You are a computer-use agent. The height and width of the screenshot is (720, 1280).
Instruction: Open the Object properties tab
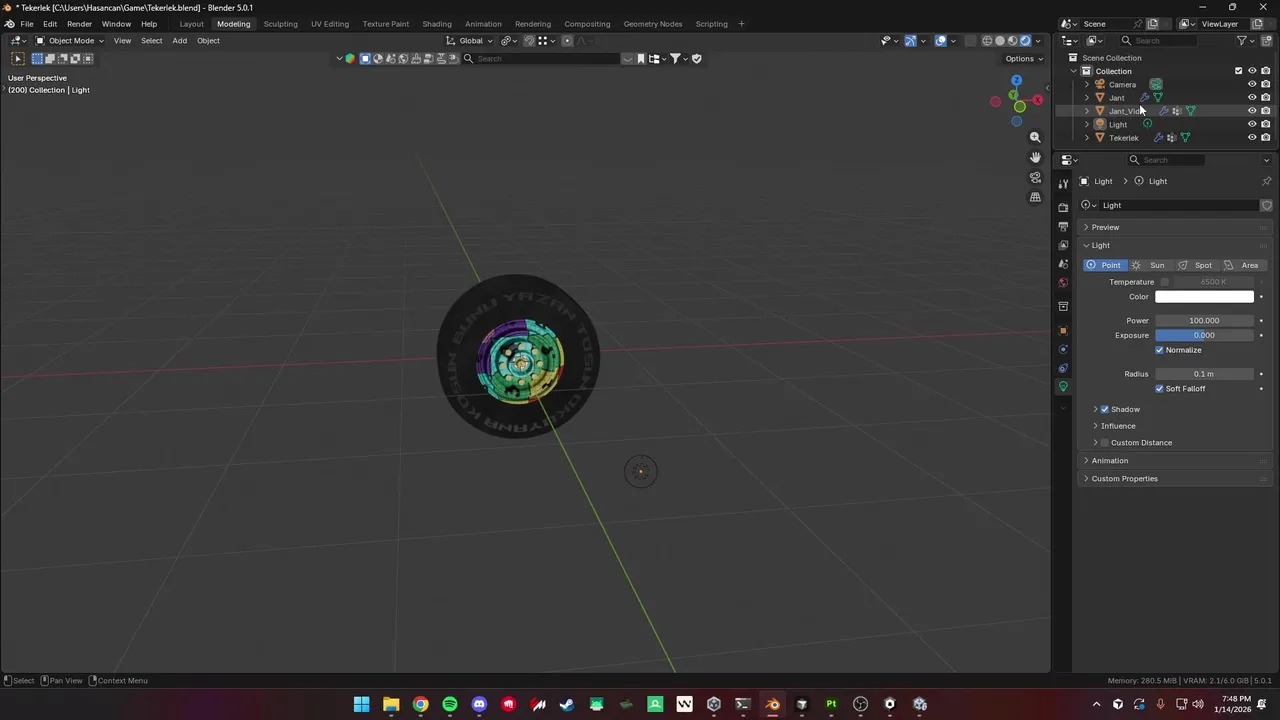[x=1063, y=330]
